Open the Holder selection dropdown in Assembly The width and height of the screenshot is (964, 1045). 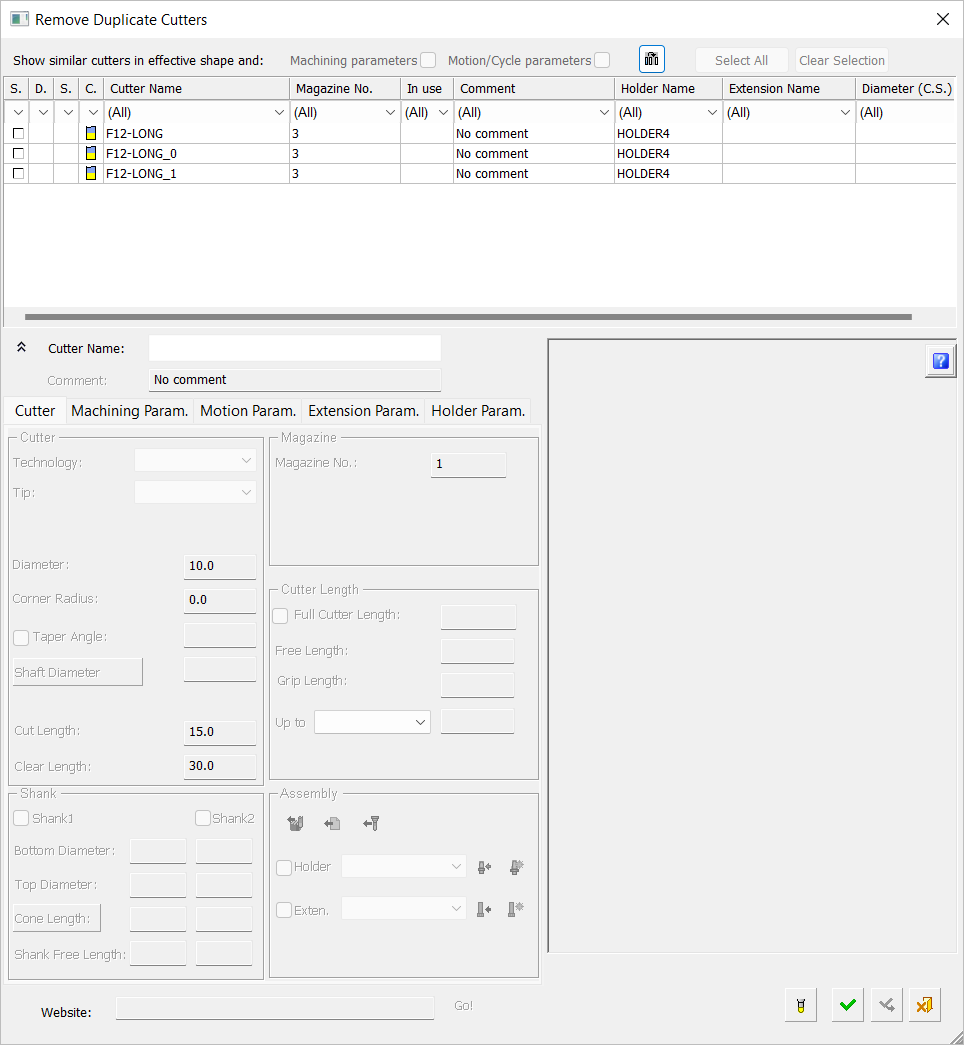tap(403, 866)
